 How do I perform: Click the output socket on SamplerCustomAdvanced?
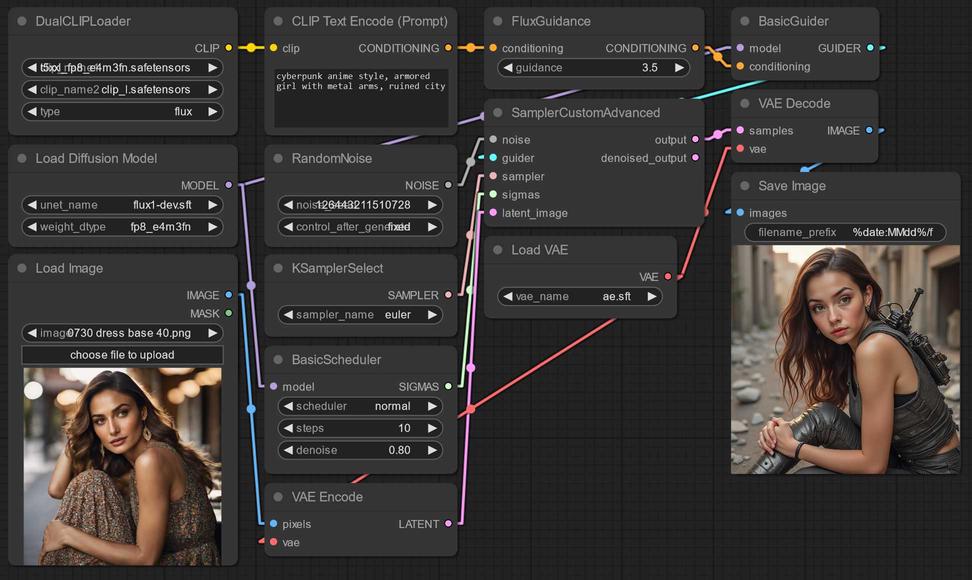695,139
